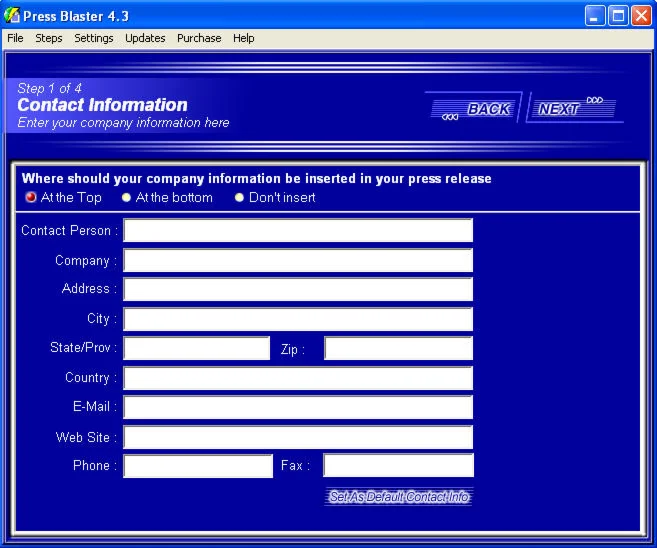Focus the Company input field
Screen dimensions: 657x548
pyautogui.click(x=298, y=260)
